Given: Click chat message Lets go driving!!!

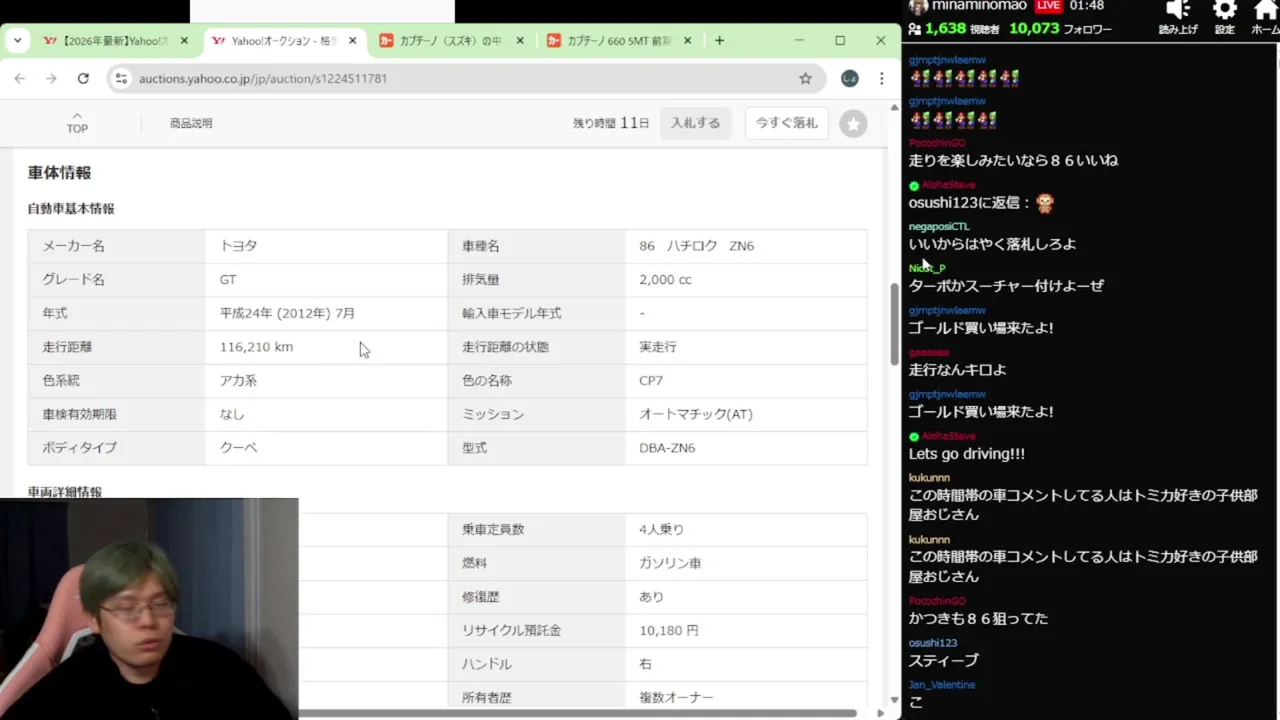Looking at the screenshot, I should point(967,454).
